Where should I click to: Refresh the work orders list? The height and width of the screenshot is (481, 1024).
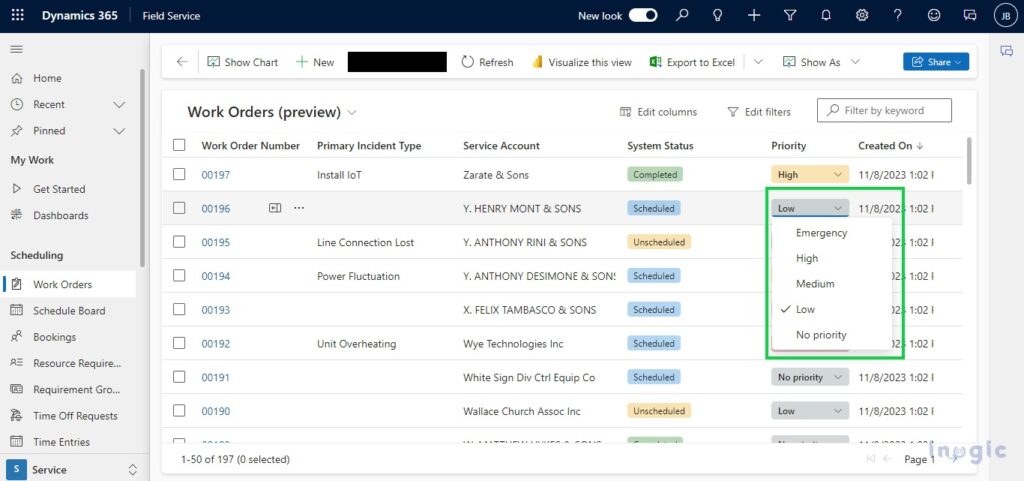(487, 62)
